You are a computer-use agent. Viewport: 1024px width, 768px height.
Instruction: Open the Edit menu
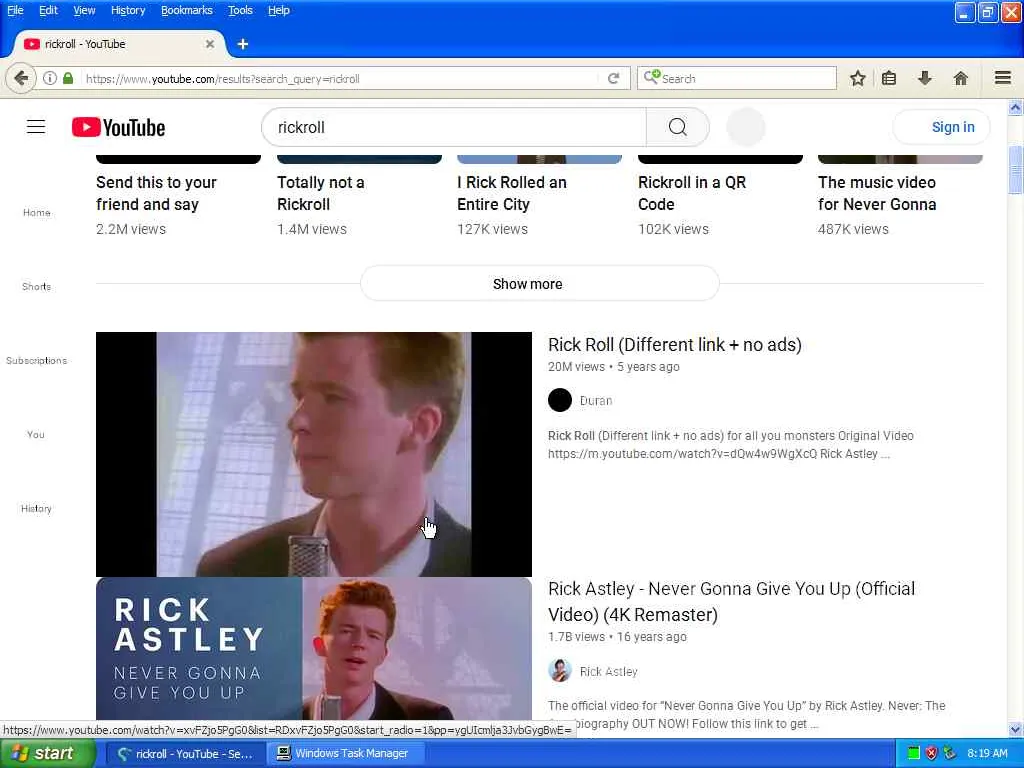(x=48, y=10)
